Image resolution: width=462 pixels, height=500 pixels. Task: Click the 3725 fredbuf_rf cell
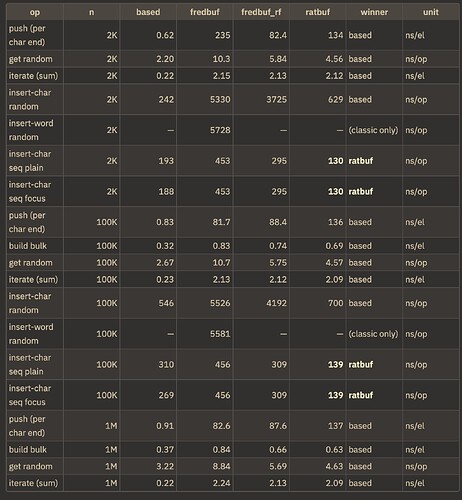click(x=276, y=100)
